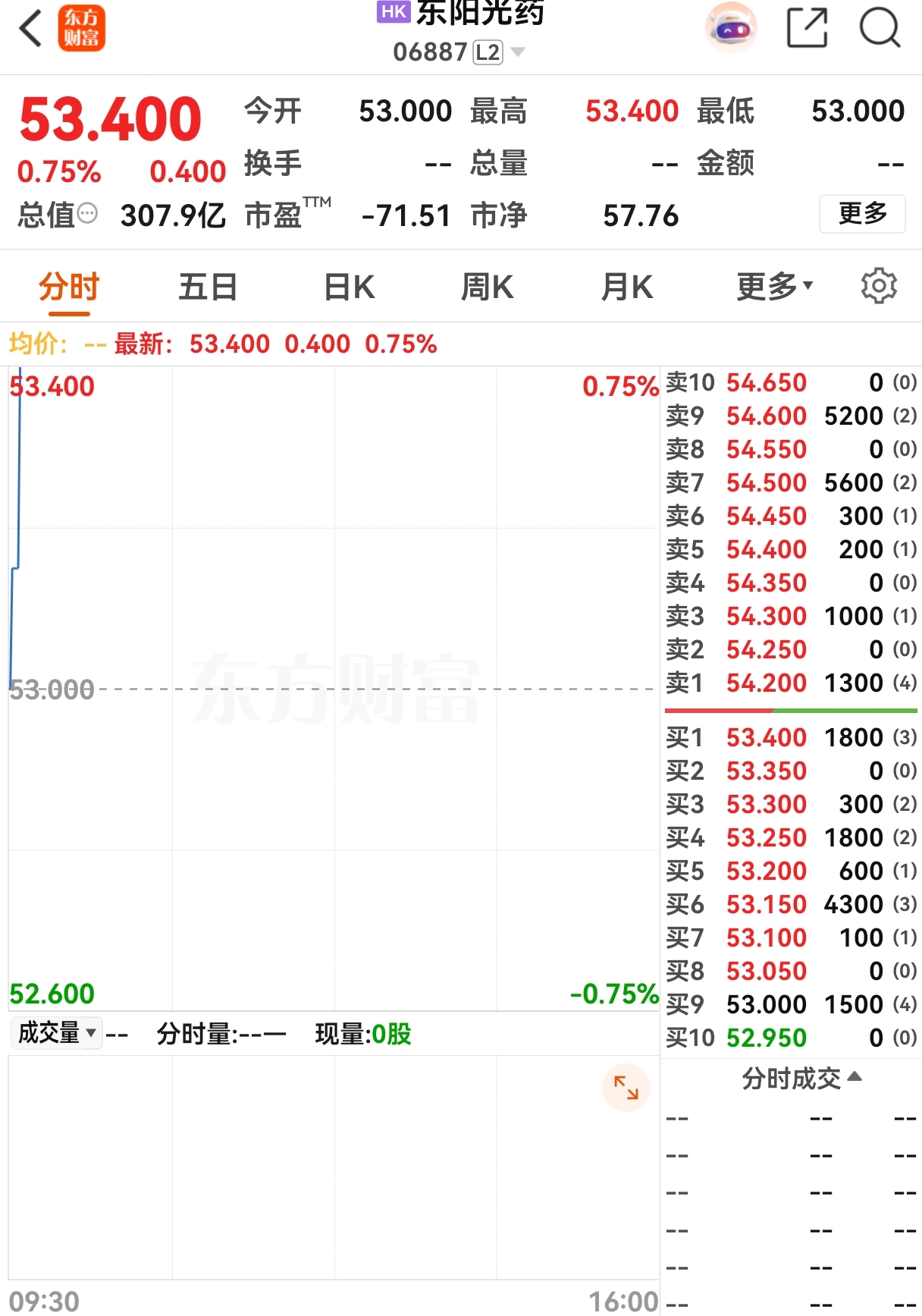Open the 东方财富 logo icon

(x=81, y=29)
